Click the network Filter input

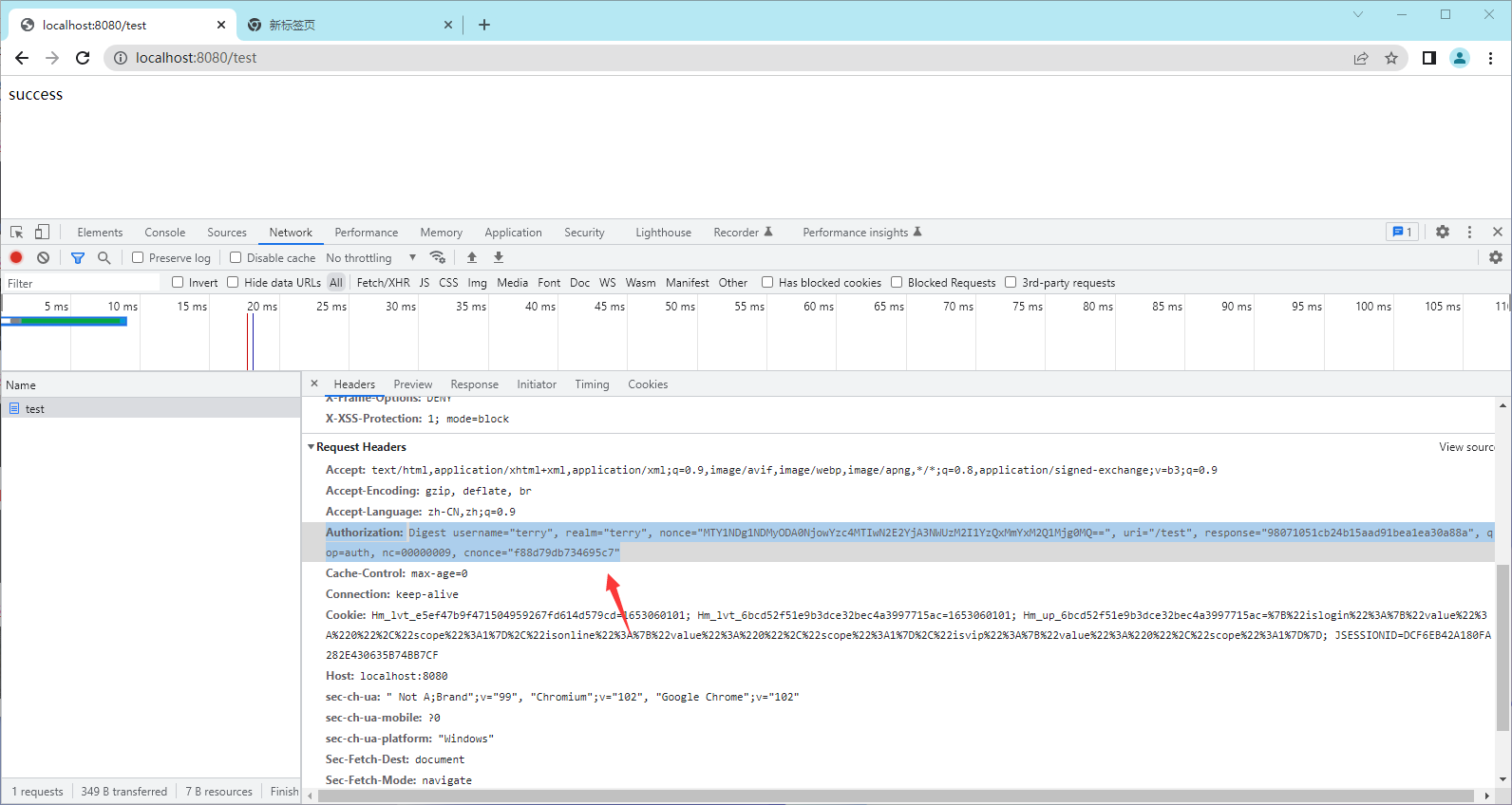click(x=82, y=283)
